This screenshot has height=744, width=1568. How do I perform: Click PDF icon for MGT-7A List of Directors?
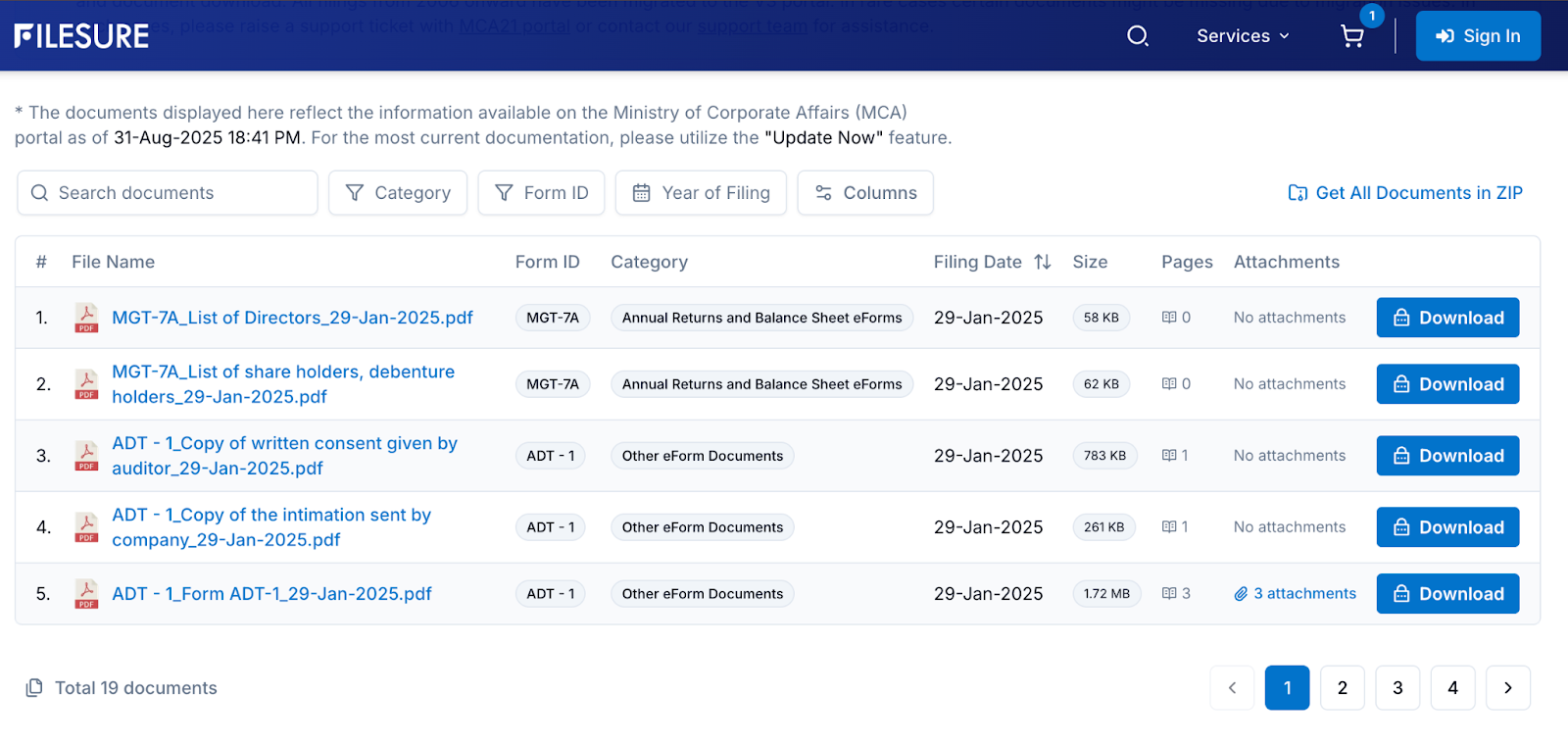click(87, 318)
